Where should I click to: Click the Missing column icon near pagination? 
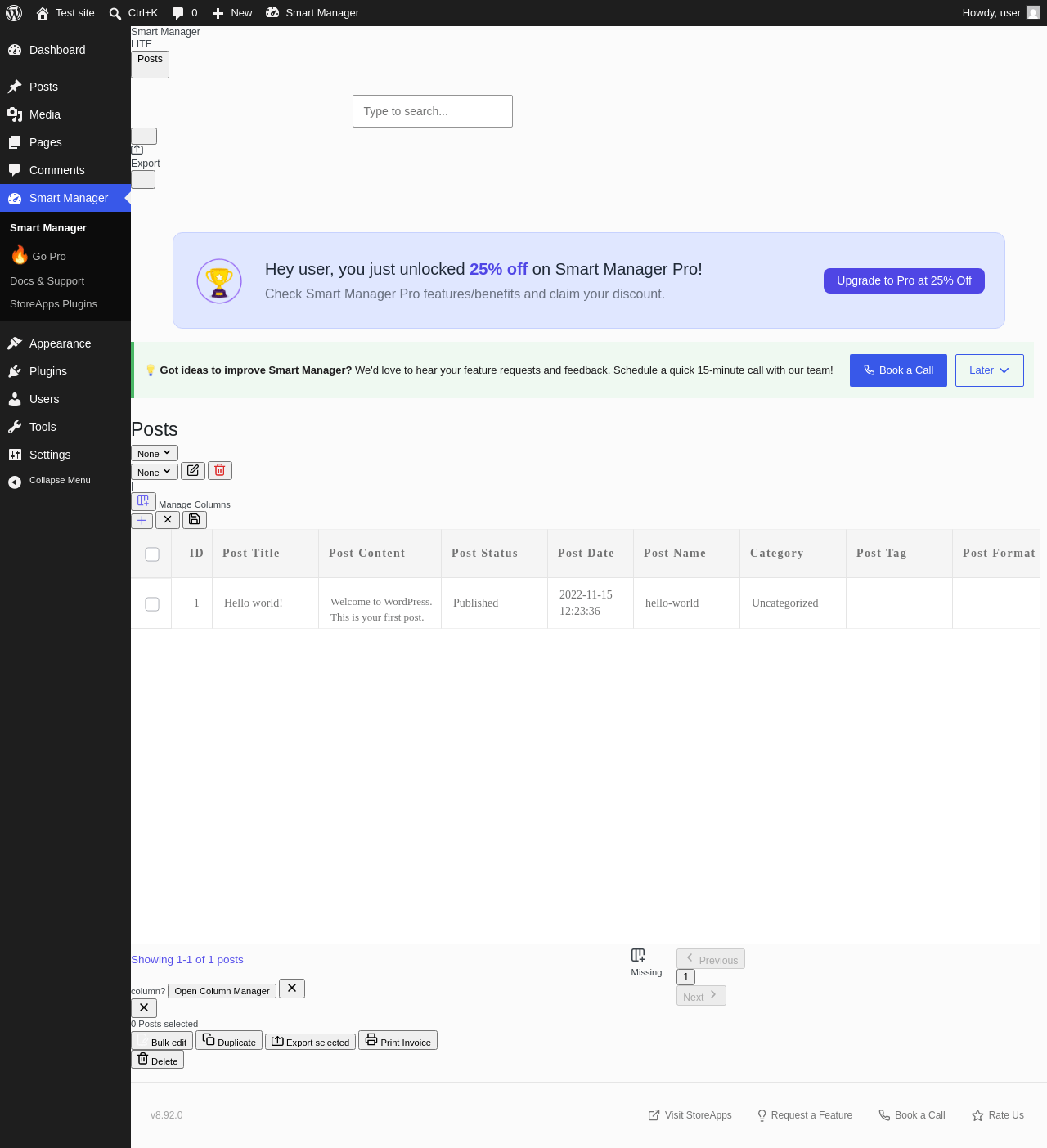point(639,955)
